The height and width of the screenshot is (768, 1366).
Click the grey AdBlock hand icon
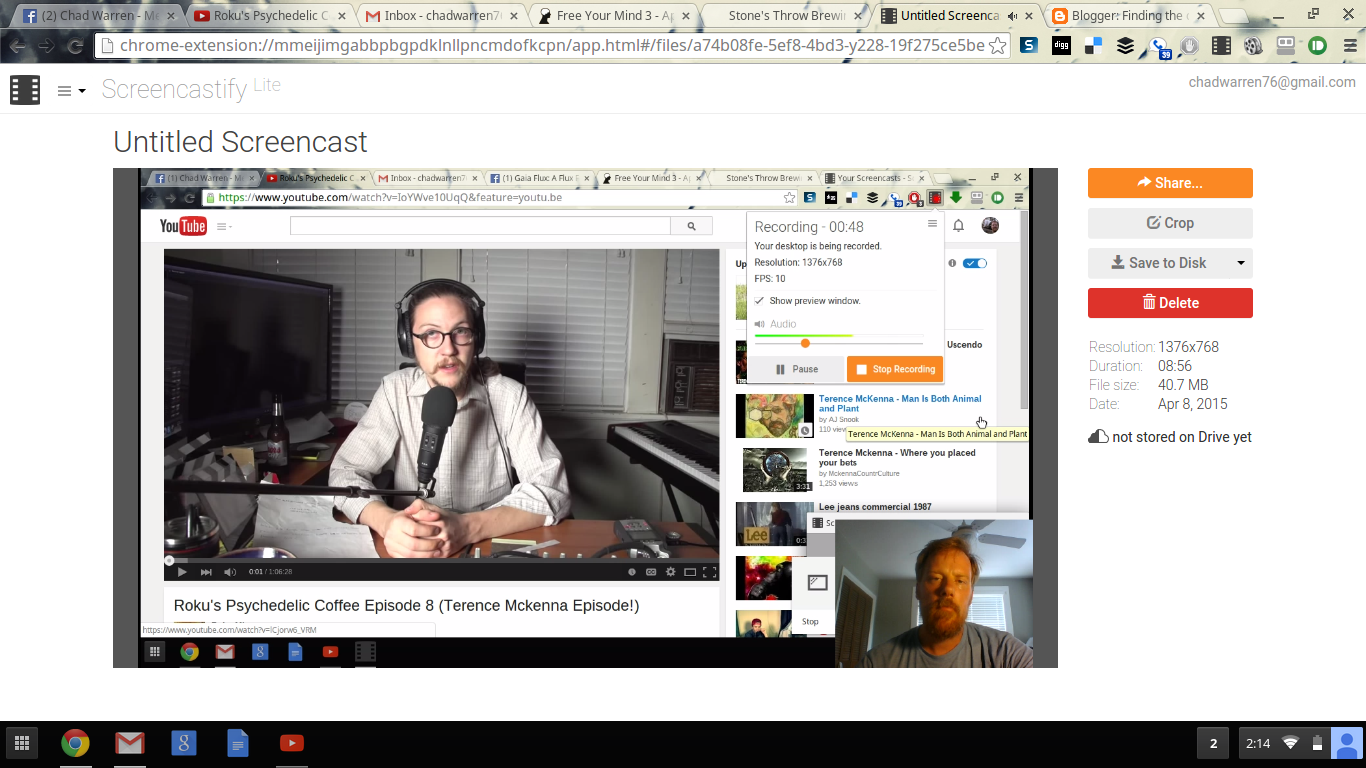(x=1189, y=46)
